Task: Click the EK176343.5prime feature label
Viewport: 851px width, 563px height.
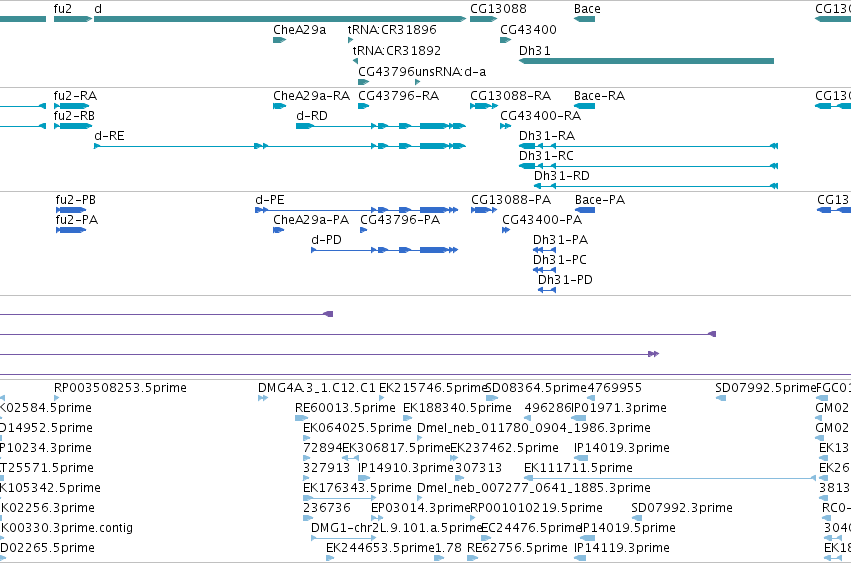Action: pyautogui.click(x=357, y=488)
